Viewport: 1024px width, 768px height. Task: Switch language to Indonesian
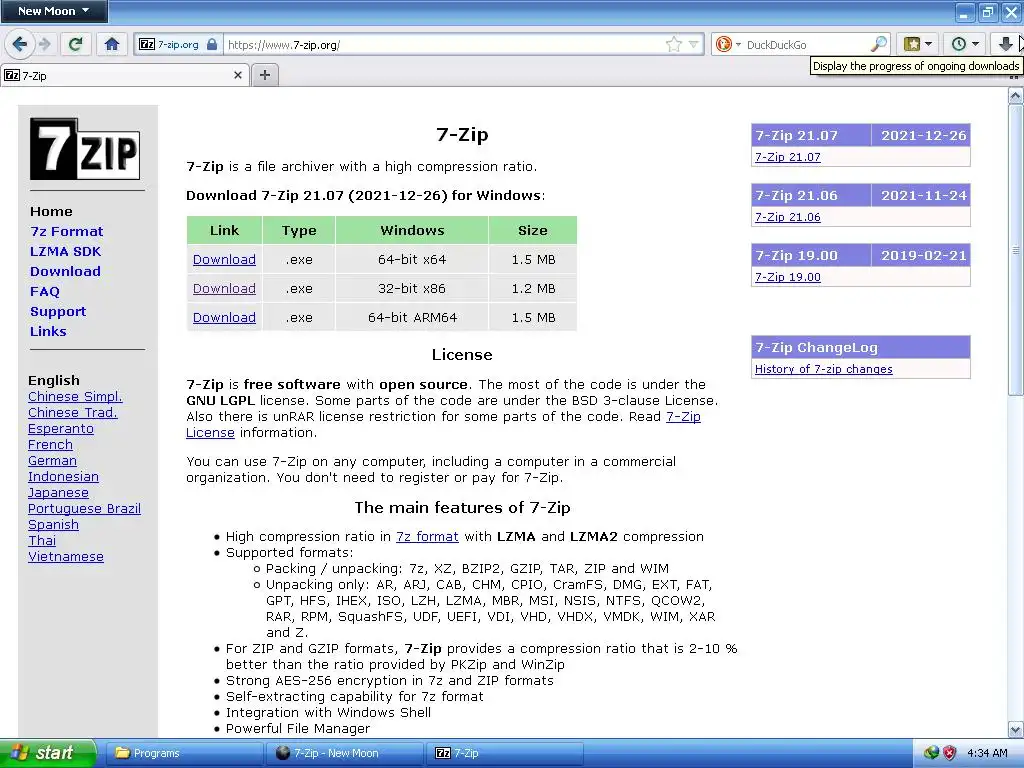(x=63, y=477)
